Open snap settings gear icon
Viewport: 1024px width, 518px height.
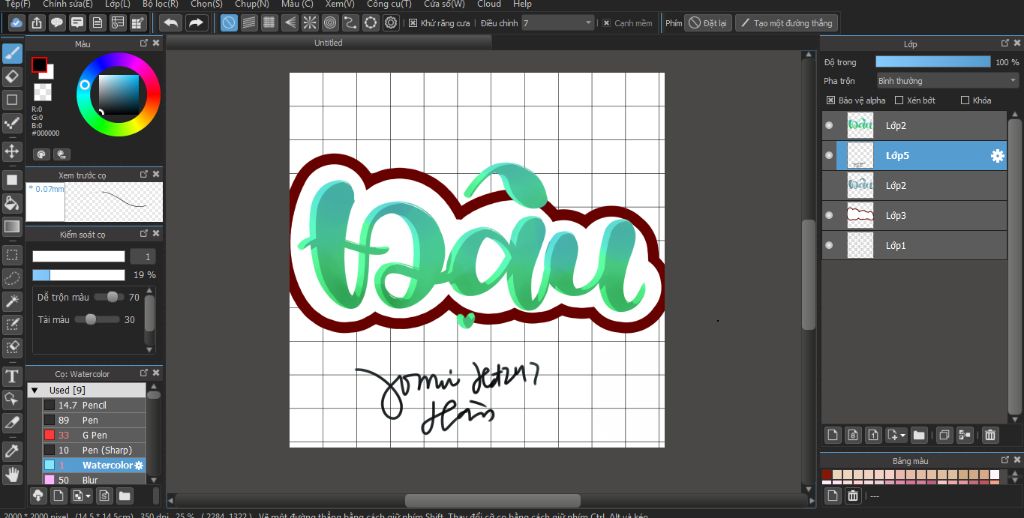coord(391,23)
